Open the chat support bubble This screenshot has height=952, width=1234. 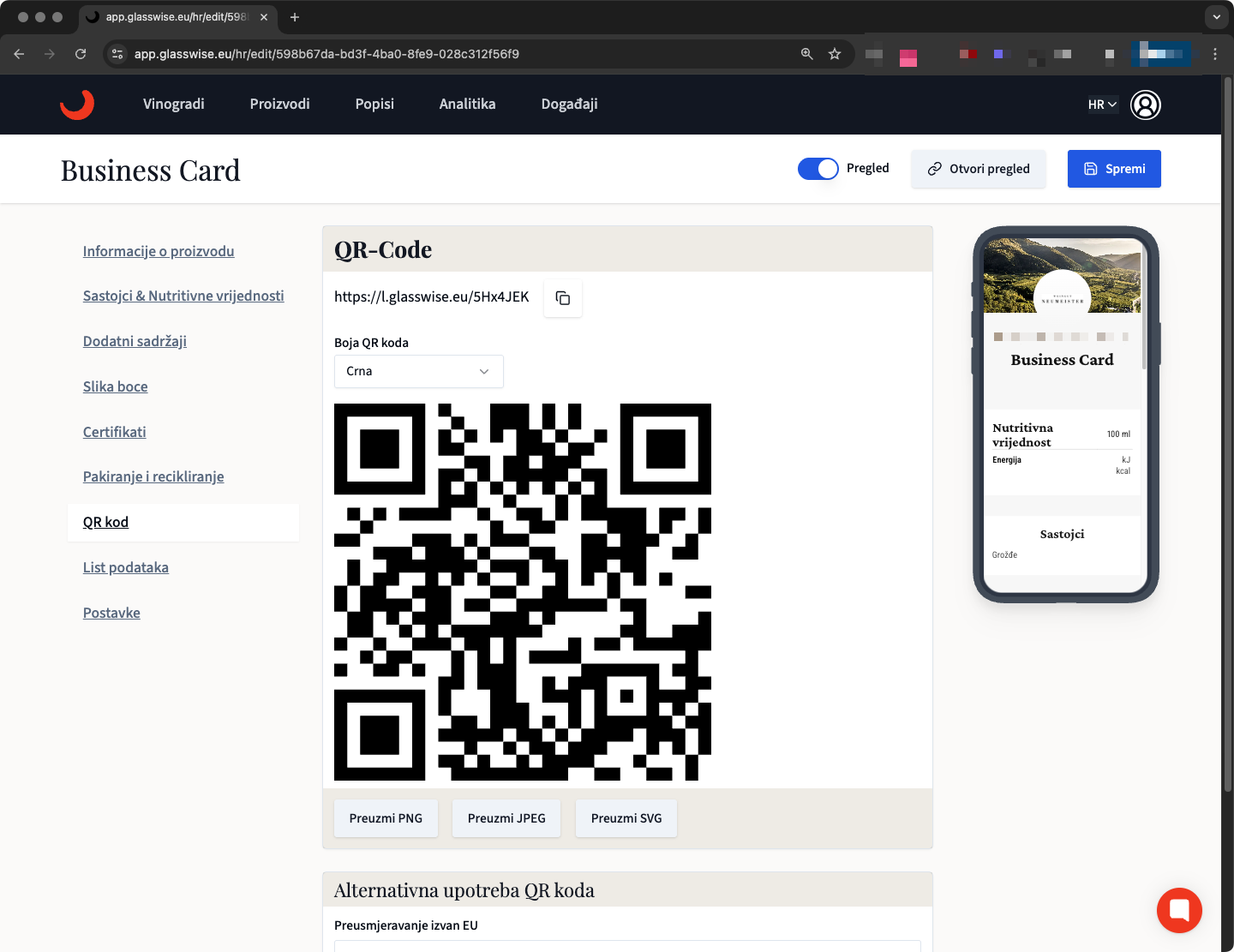coord(1179,910)
